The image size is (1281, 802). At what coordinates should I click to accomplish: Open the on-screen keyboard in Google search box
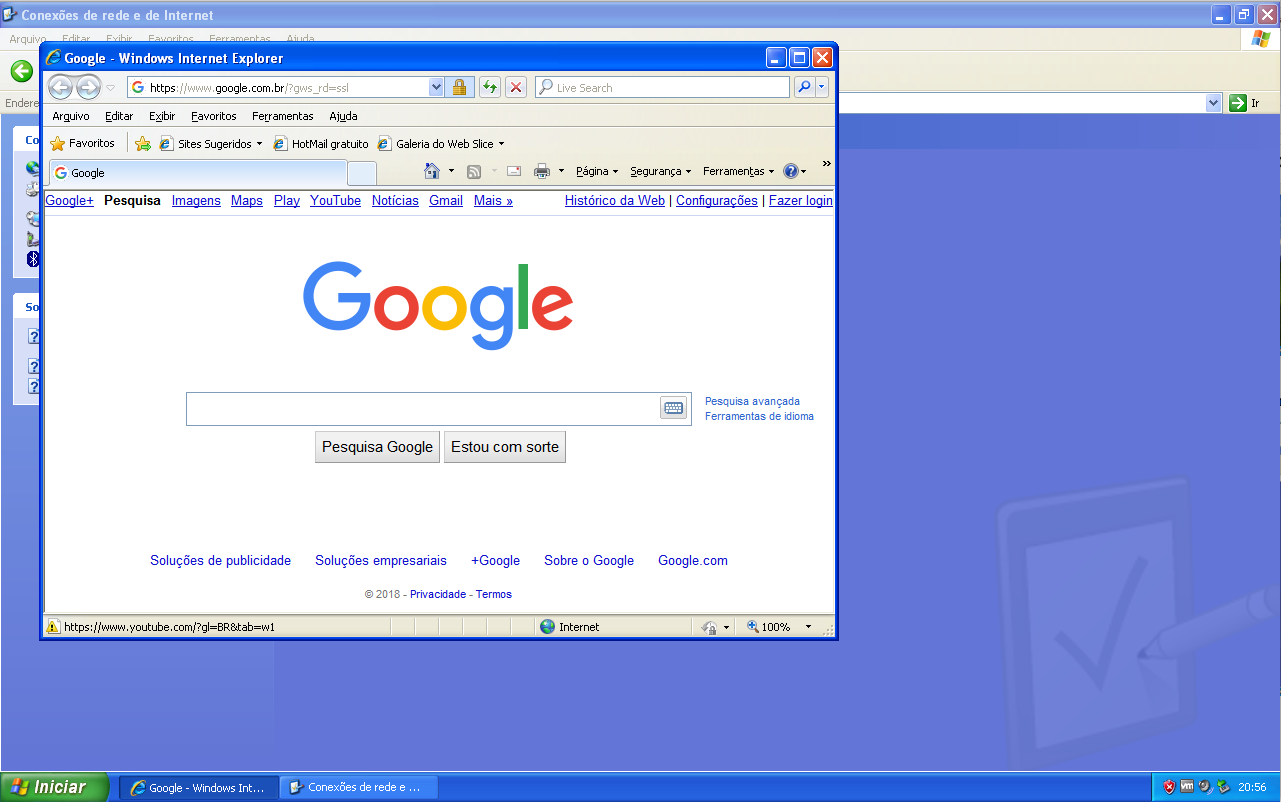(673, 408)
